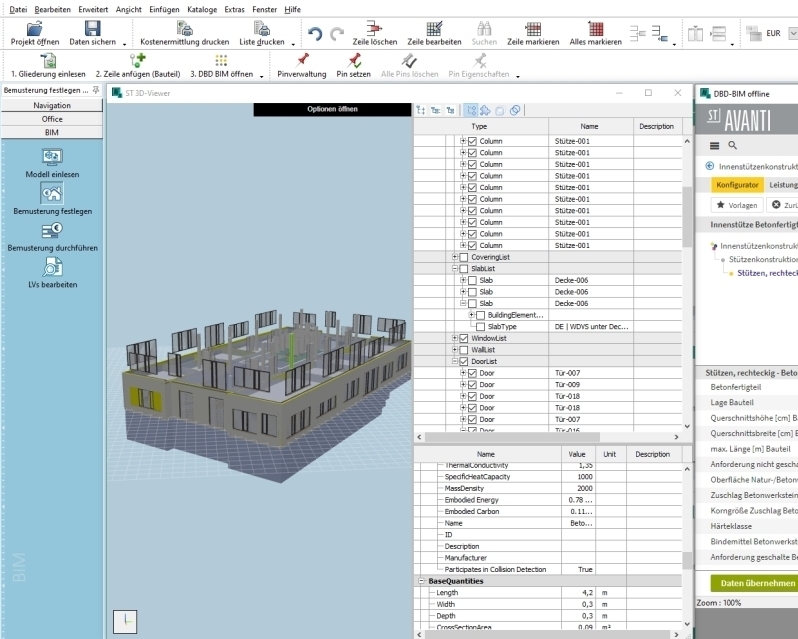Open Zeile bearbeiten tool

[x=434, y=29]
